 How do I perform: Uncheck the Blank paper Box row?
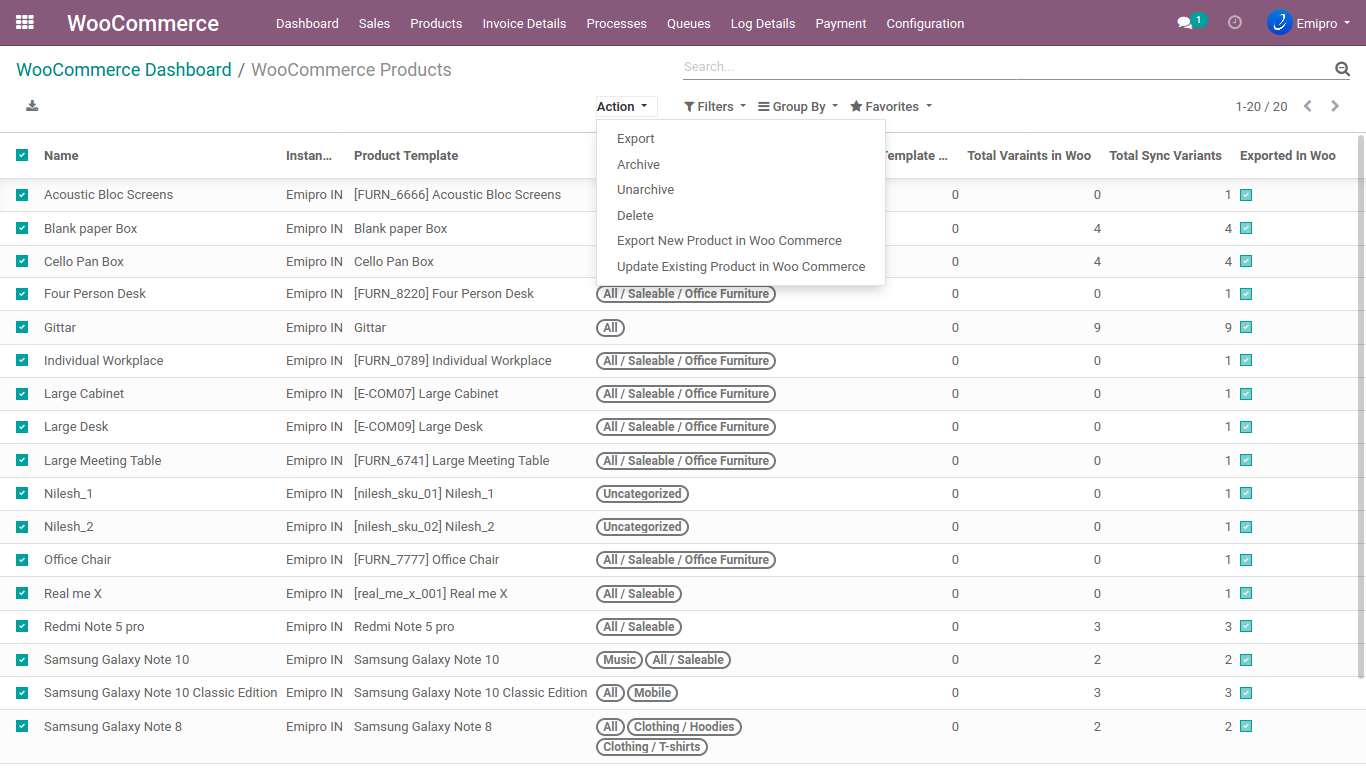click(x=22, y=228)
